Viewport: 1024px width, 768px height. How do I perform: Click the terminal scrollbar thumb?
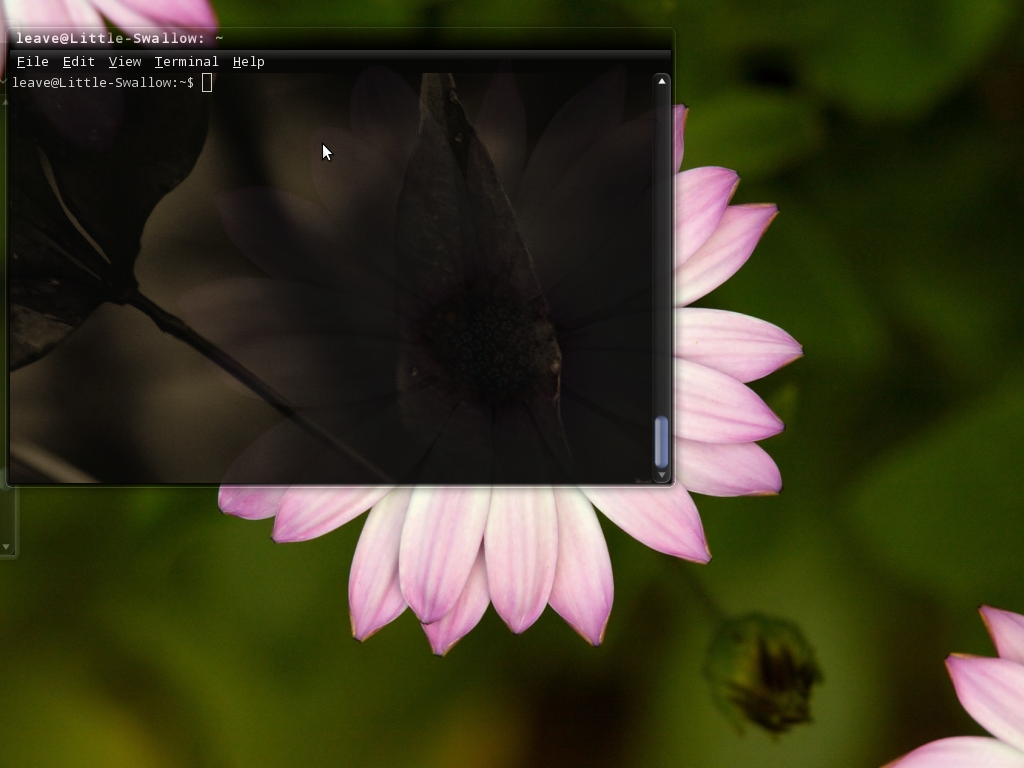click(662, 441)
